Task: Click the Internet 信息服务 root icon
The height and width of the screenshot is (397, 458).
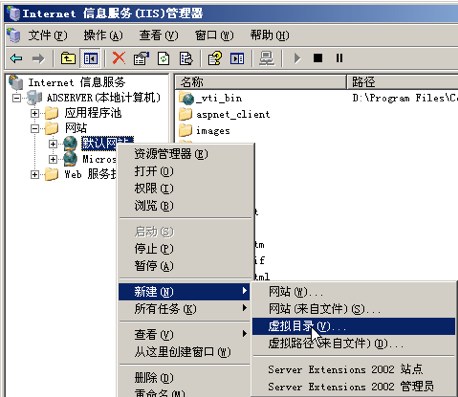Action: 16,82
